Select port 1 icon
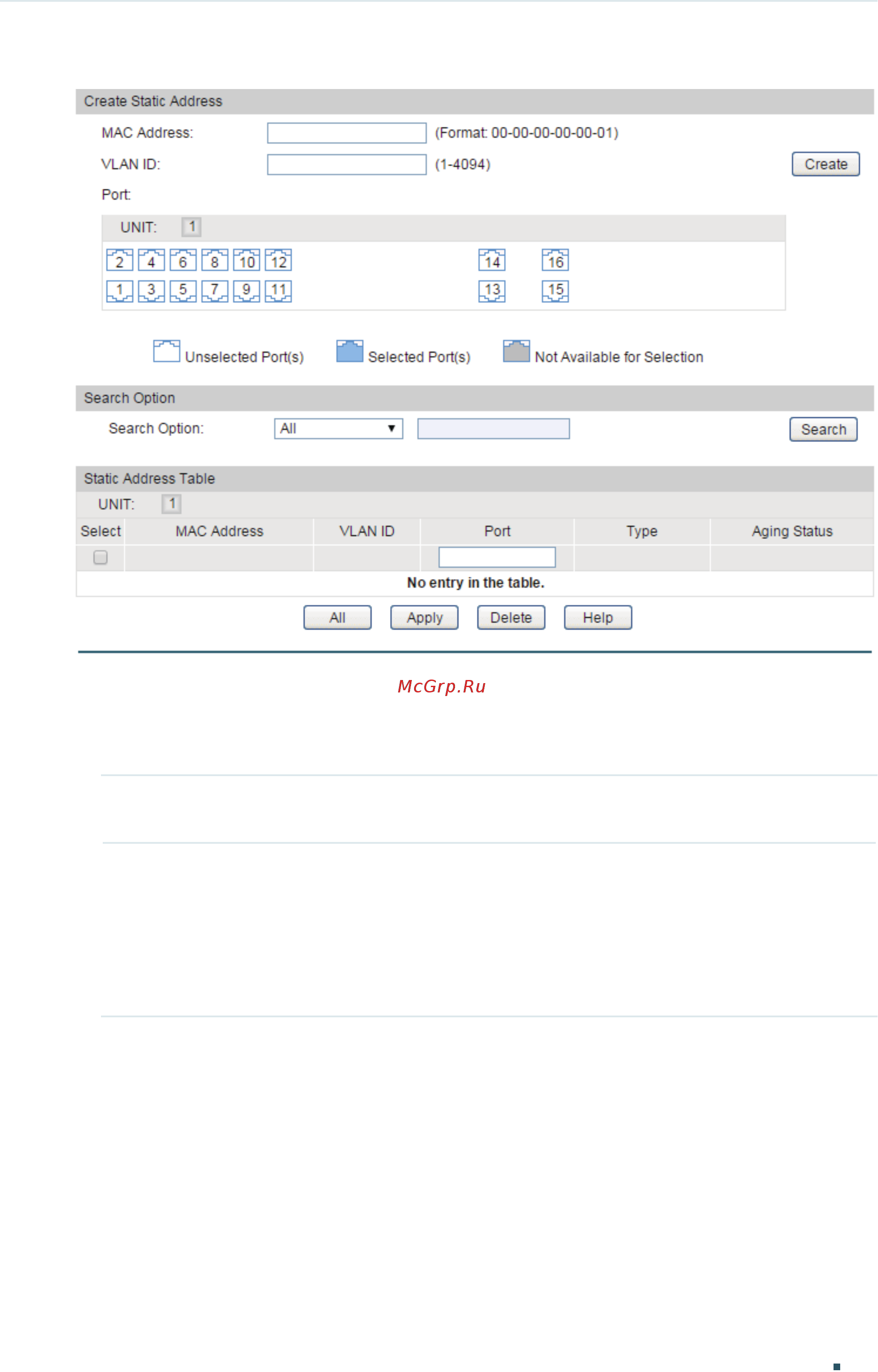 [120, 291]
